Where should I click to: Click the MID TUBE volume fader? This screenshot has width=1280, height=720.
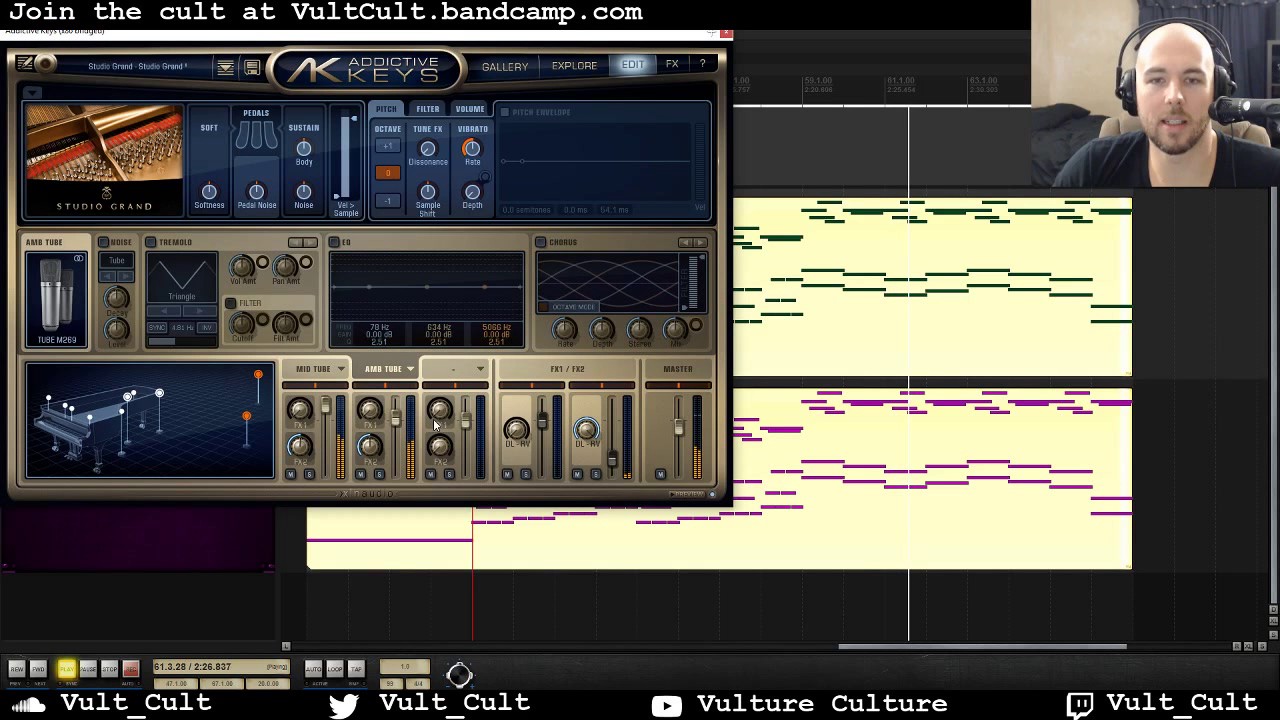tap(325, 405)
